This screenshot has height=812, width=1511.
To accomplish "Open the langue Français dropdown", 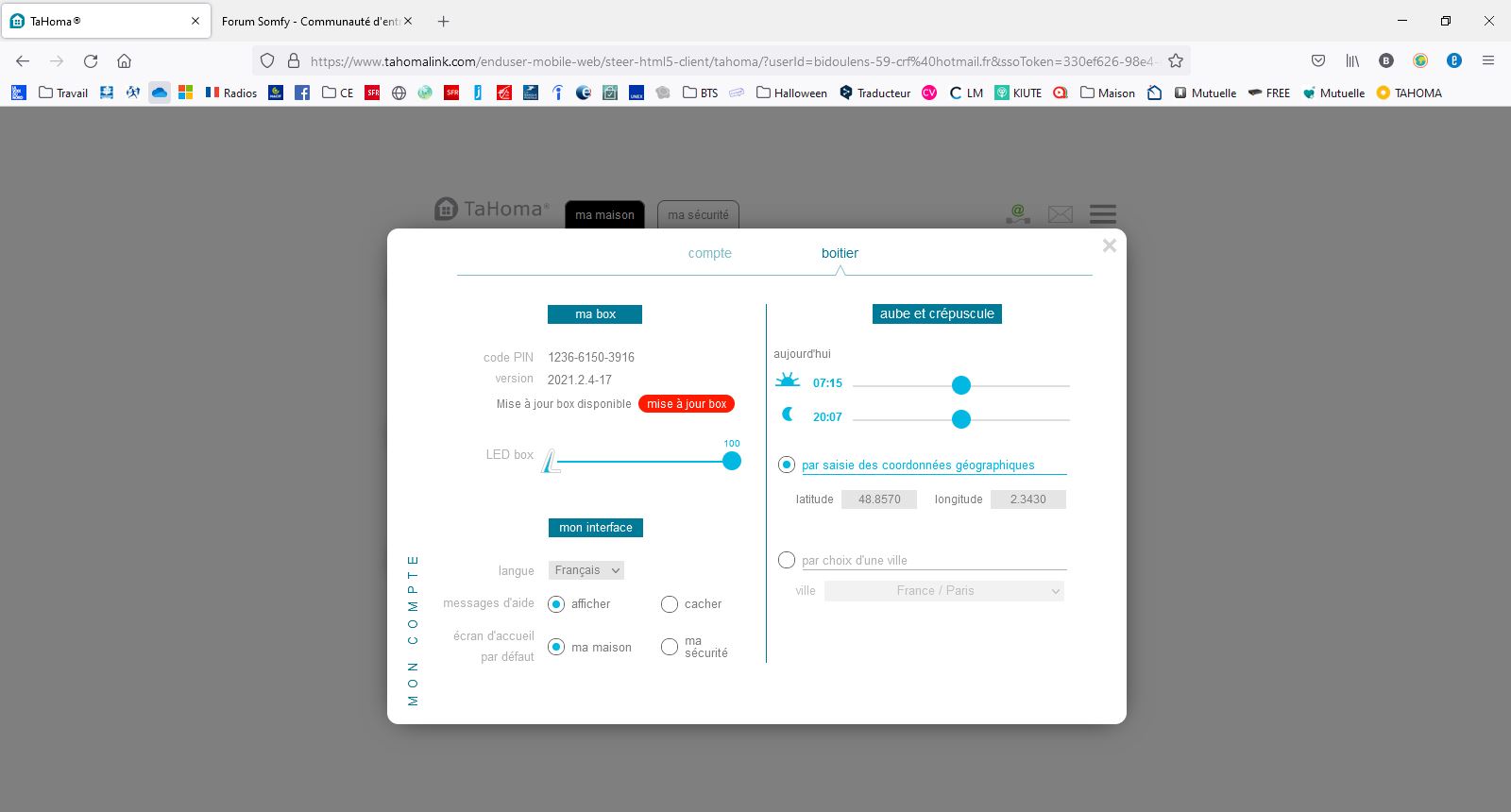I will pyautogui.click(x=586, y=570).
